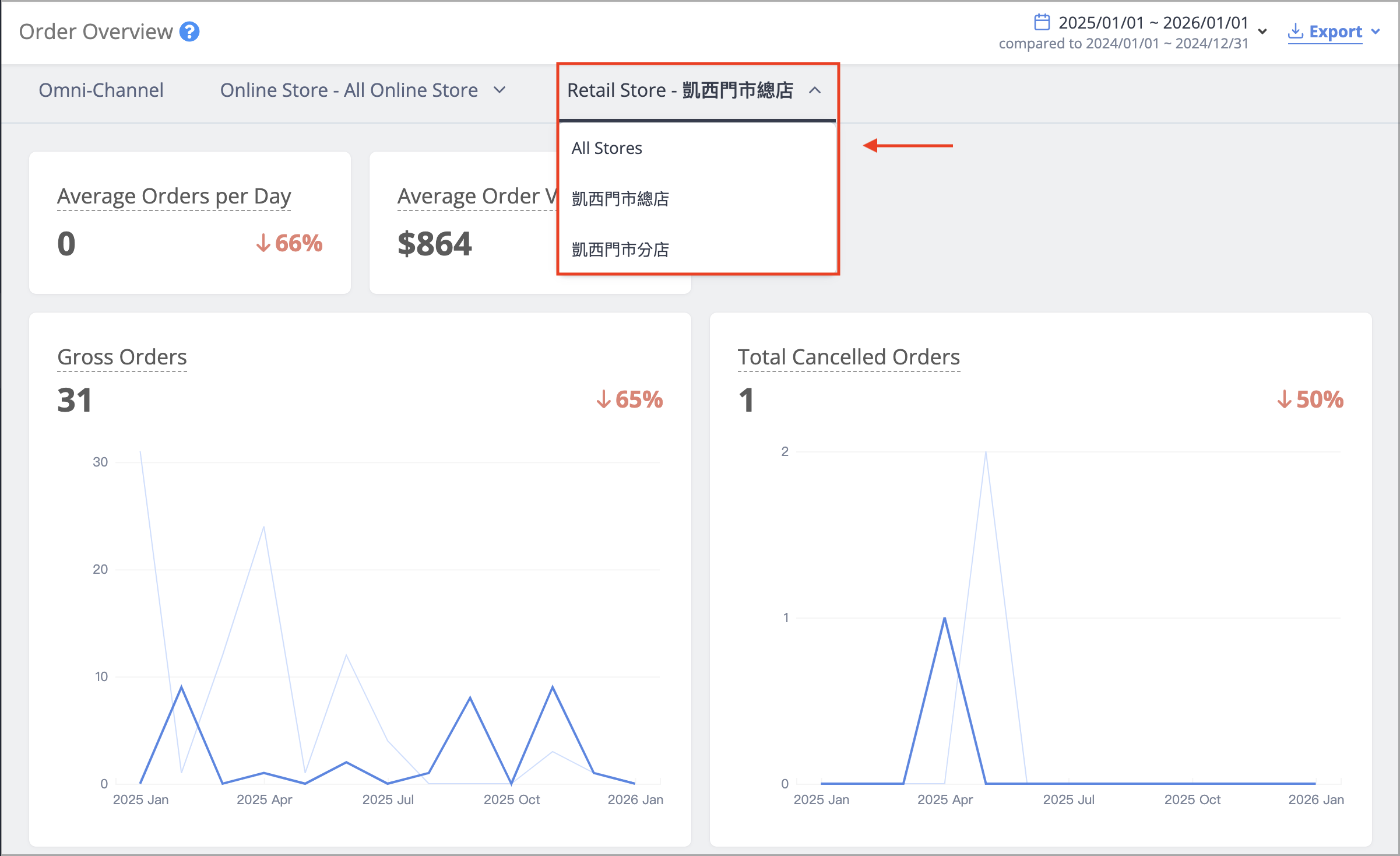The image size is (1400, 856).
Task: Expand the Online Store dropdown chevron
Action: 499,90
